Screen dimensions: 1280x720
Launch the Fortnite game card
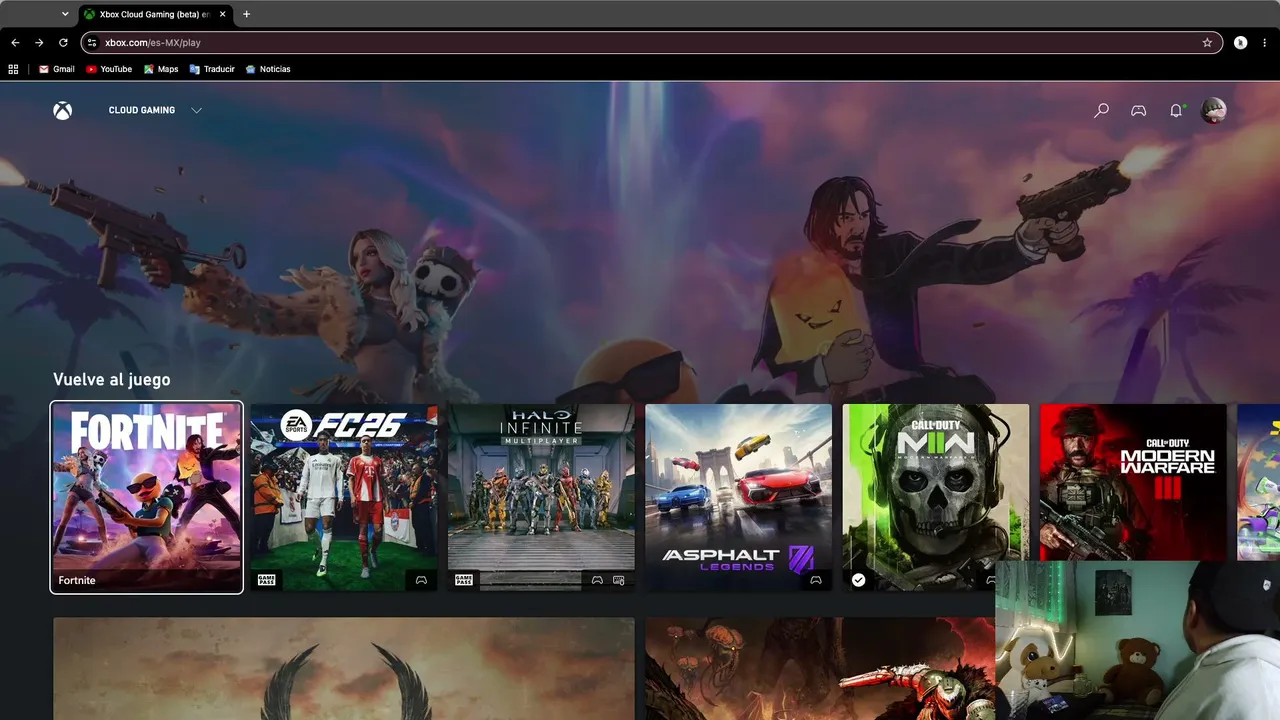coord(147,498)
